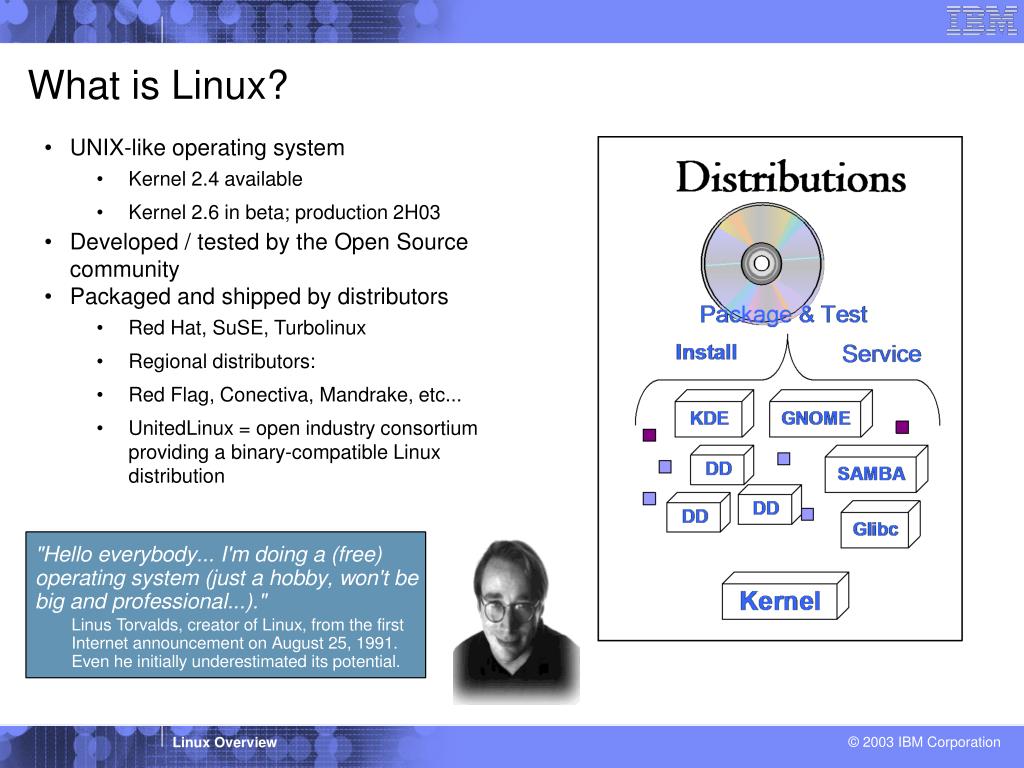Click the IBM logo in the header
The height and width of the screenshot is (768, 1024).
[982, 20]
